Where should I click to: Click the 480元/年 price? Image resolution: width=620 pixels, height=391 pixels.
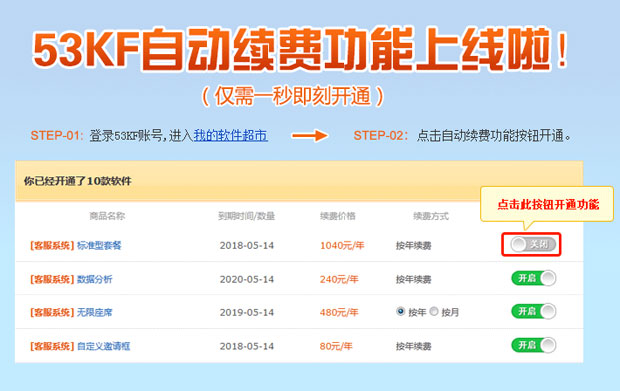[x=339, y=313]
